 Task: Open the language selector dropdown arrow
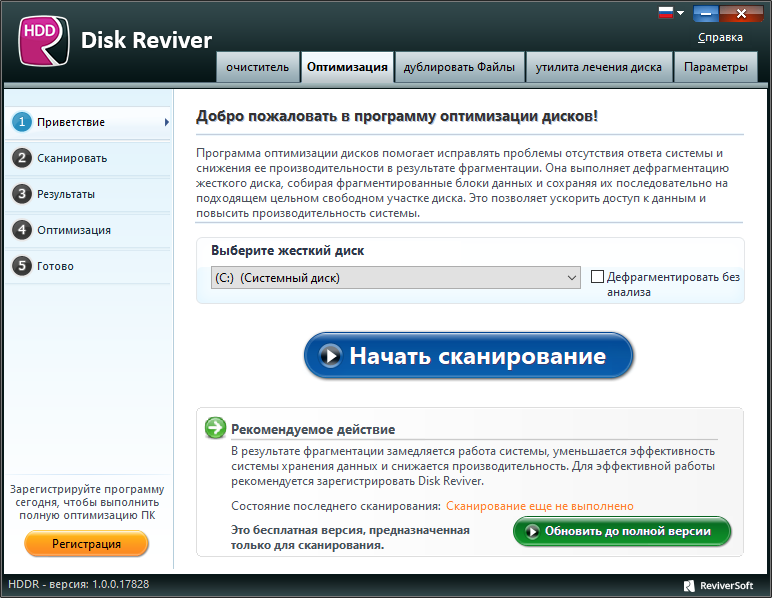tap(680, 13)
